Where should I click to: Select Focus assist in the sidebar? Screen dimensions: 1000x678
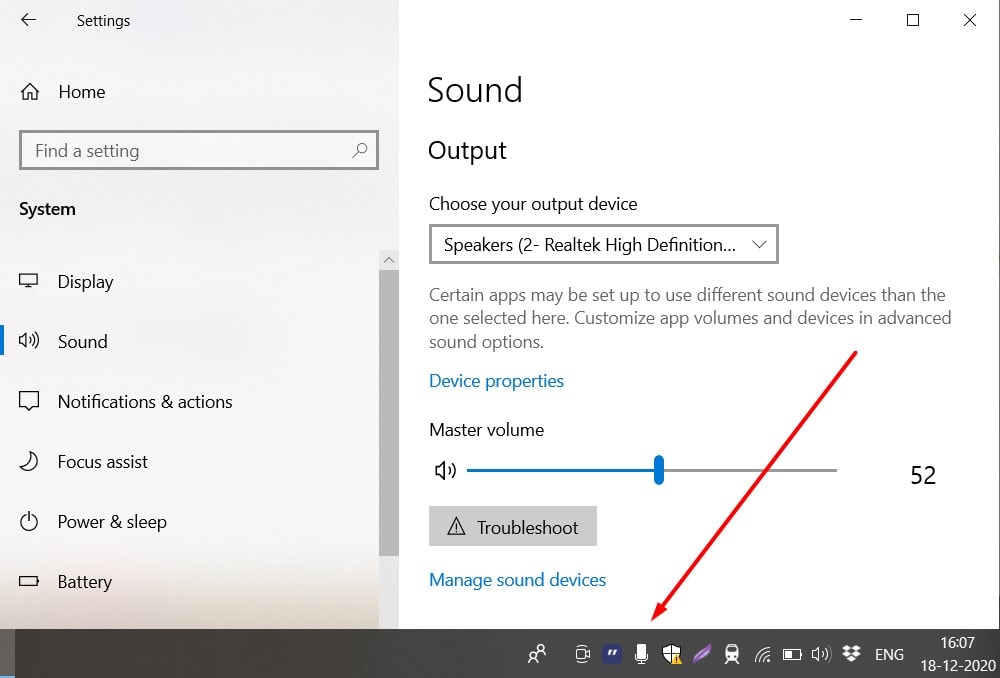coord(100,461)
